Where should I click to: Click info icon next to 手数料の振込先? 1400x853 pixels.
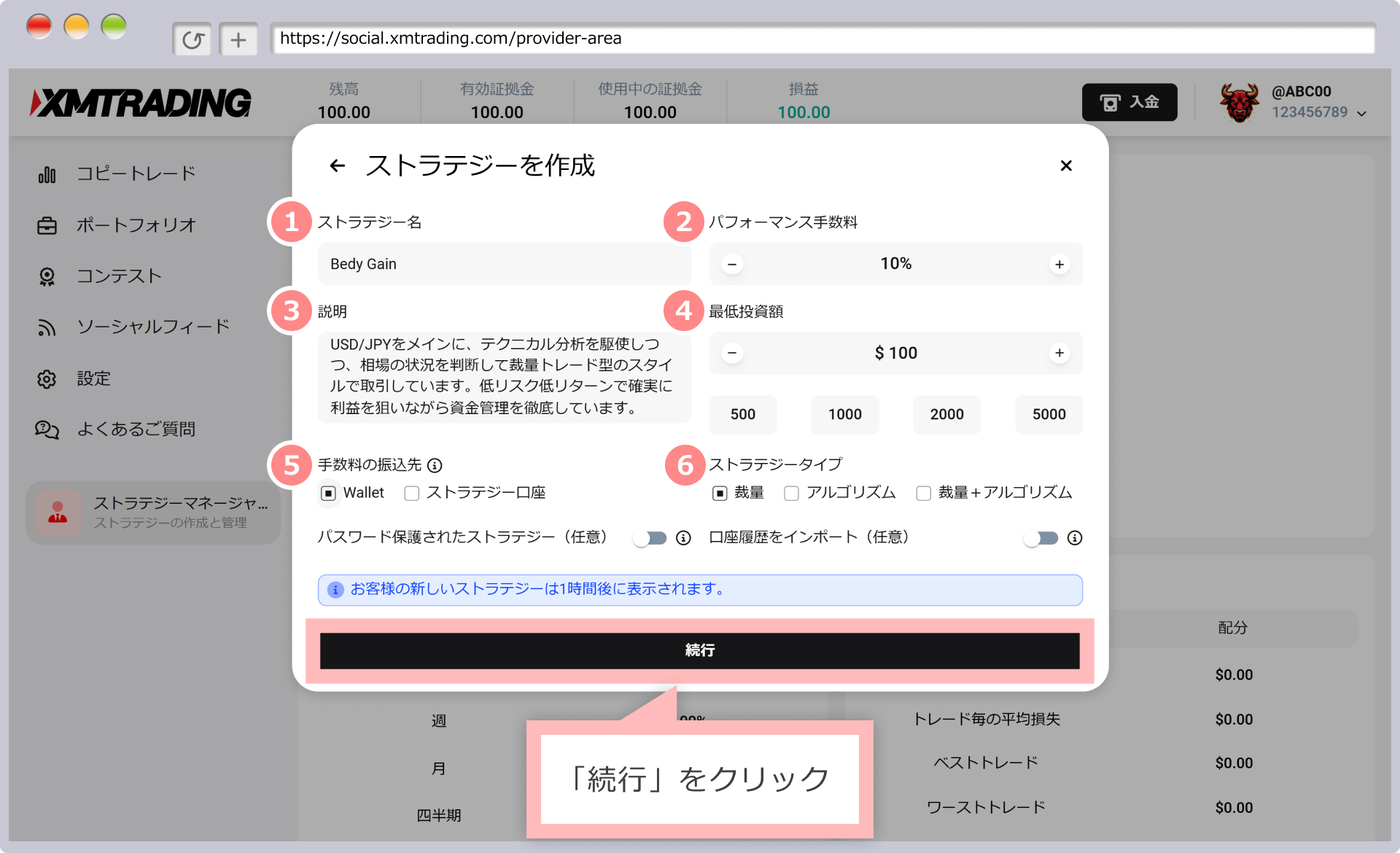point(435,465)
